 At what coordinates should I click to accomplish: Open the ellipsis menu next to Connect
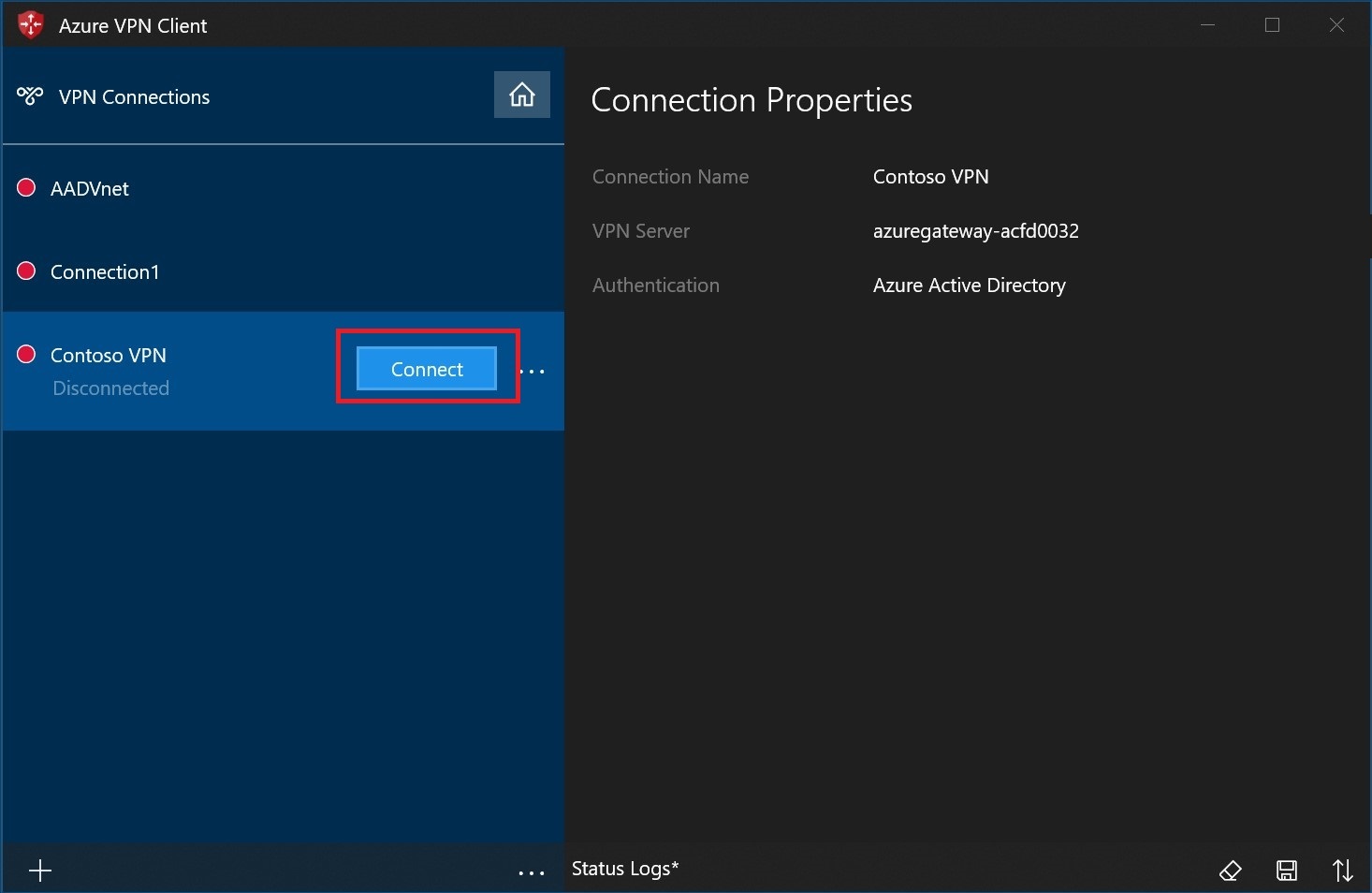533,371
